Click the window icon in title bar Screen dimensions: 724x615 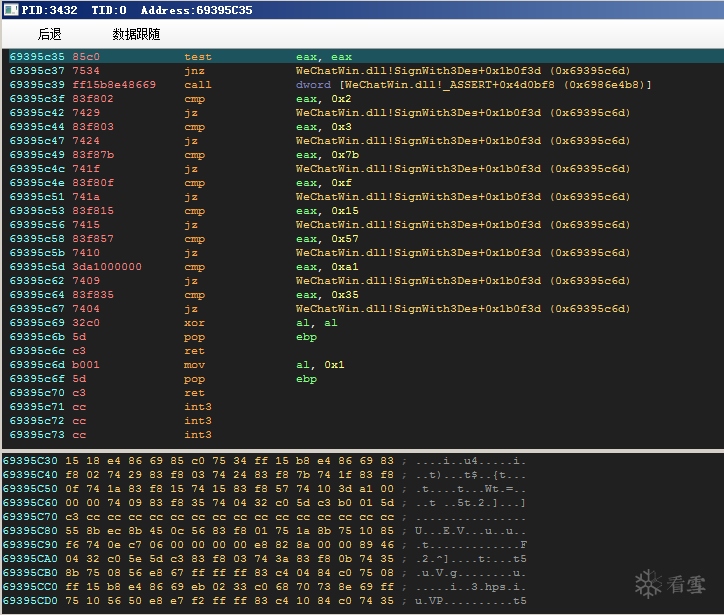point(11,10)
